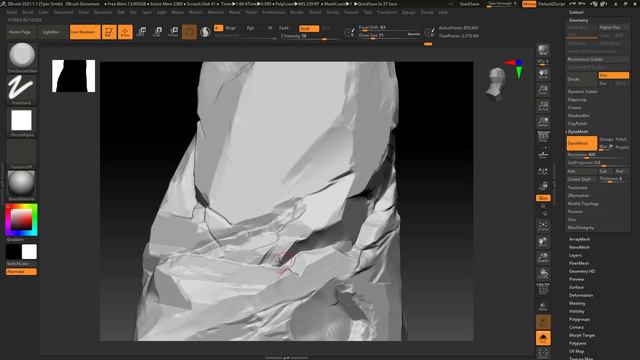
Task: Click the Rotate view icon in right shelf
Action: (543, 273)
